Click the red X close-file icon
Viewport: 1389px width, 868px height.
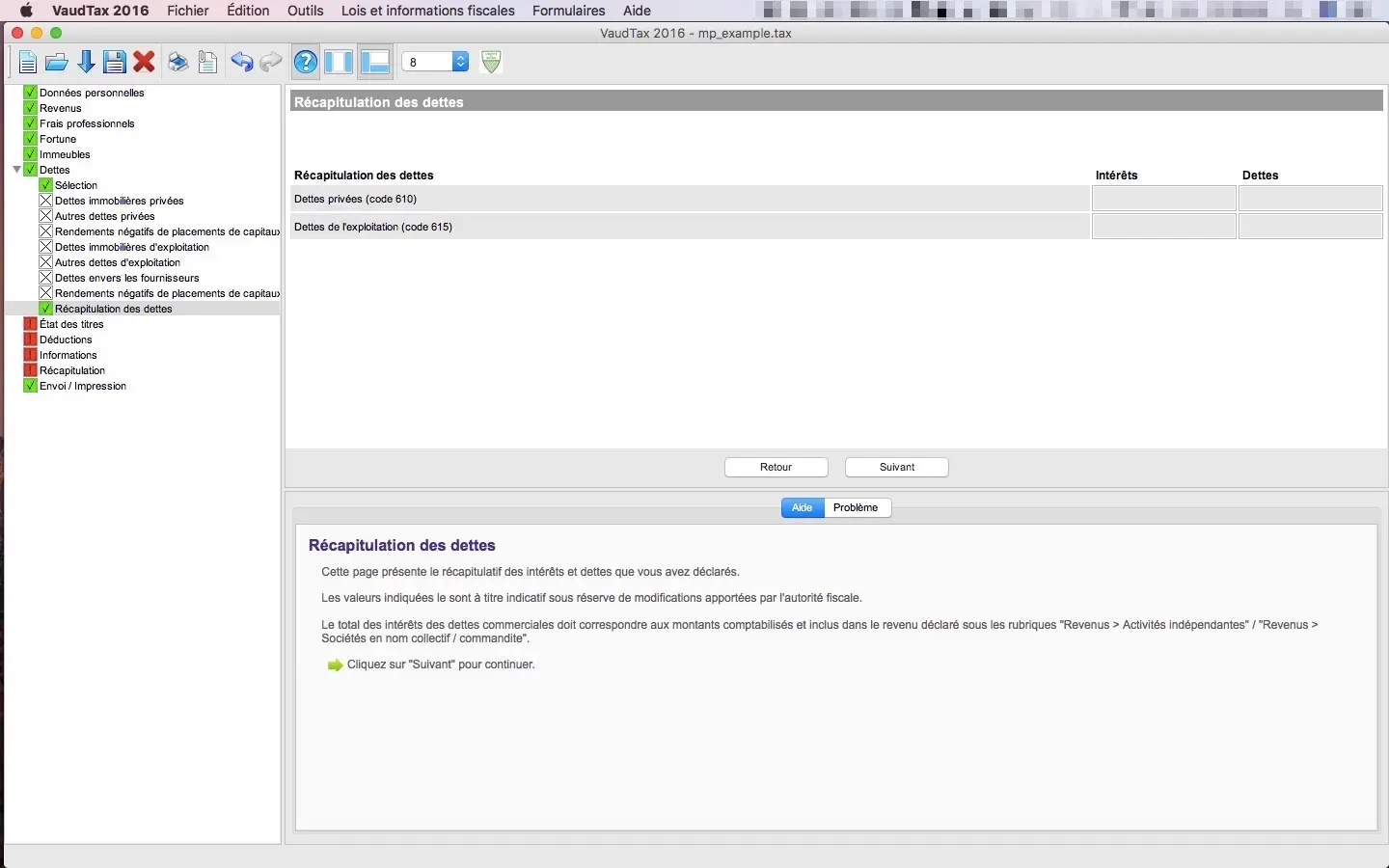[144, 63]
